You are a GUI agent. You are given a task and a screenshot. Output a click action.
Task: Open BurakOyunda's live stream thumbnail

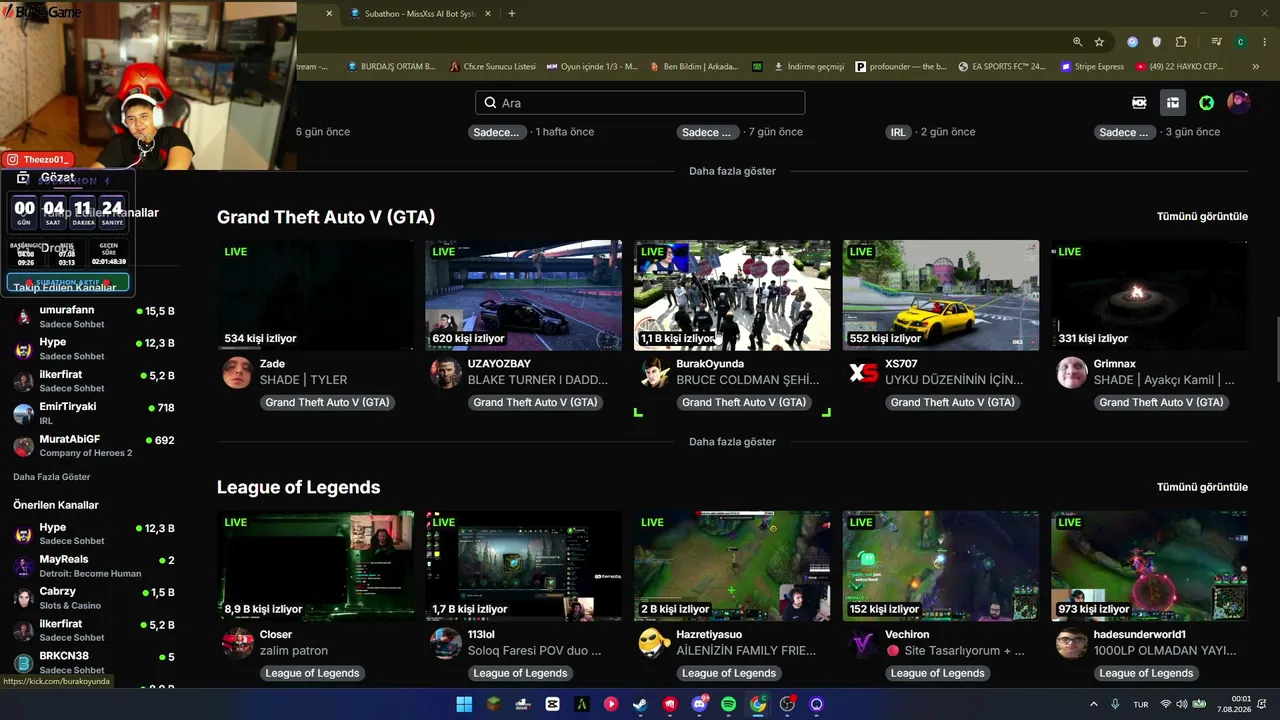tap(732, 295)
